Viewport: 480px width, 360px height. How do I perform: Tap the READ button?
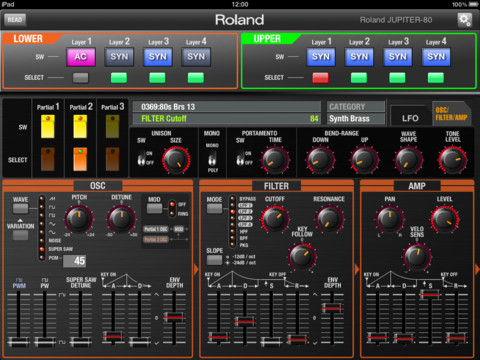(x=15, y=20)
